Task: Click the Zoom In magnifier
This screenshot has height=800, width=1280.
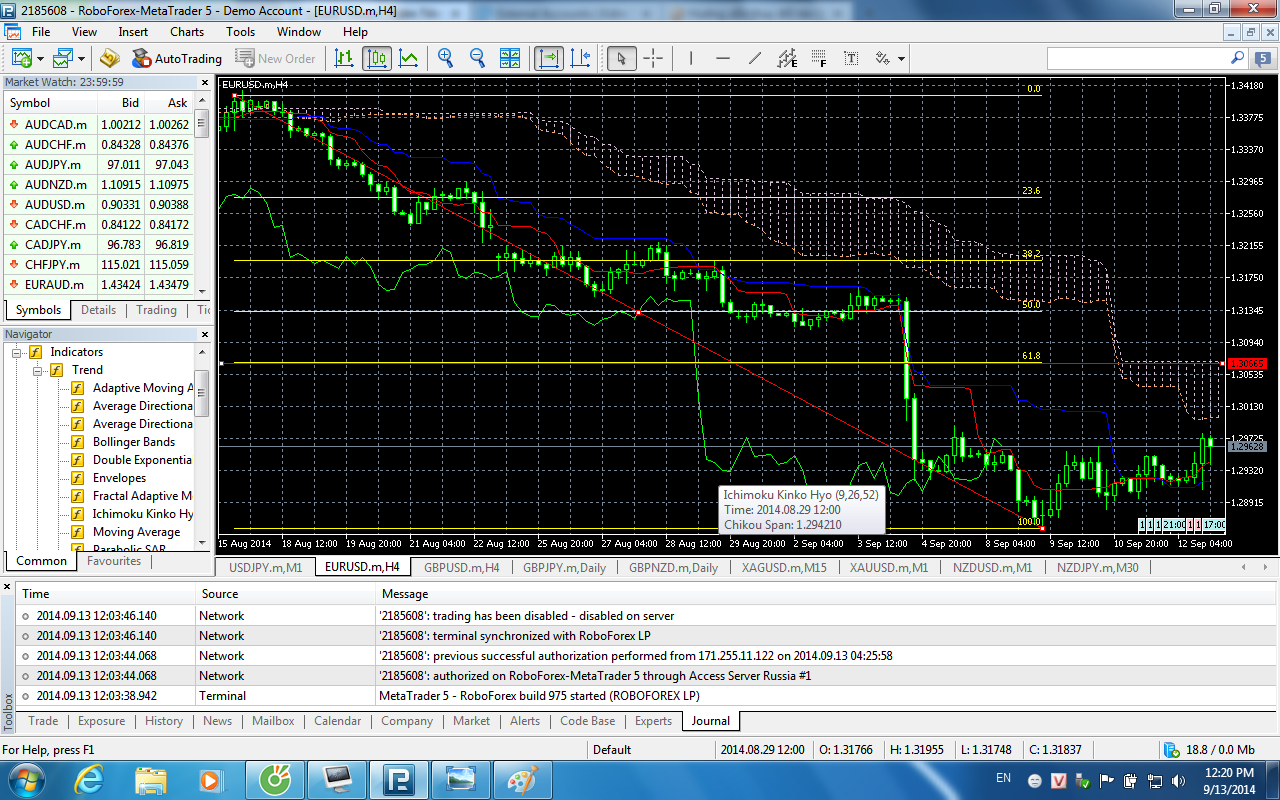Action: tap(446, 58)
